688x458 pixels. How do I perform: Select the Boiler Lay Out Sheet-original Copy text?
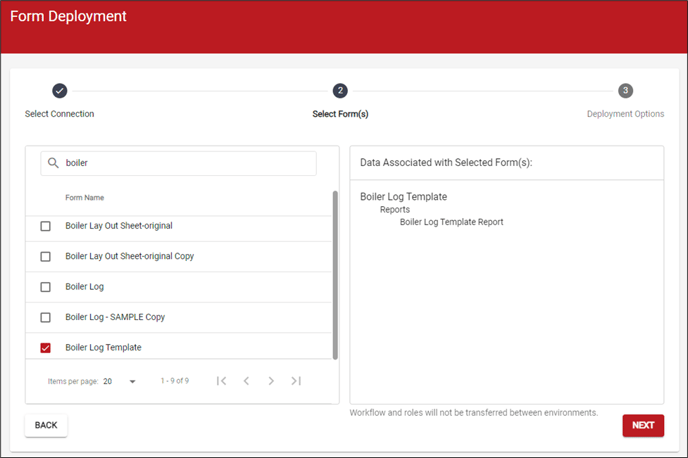click(x=129, y=256)
